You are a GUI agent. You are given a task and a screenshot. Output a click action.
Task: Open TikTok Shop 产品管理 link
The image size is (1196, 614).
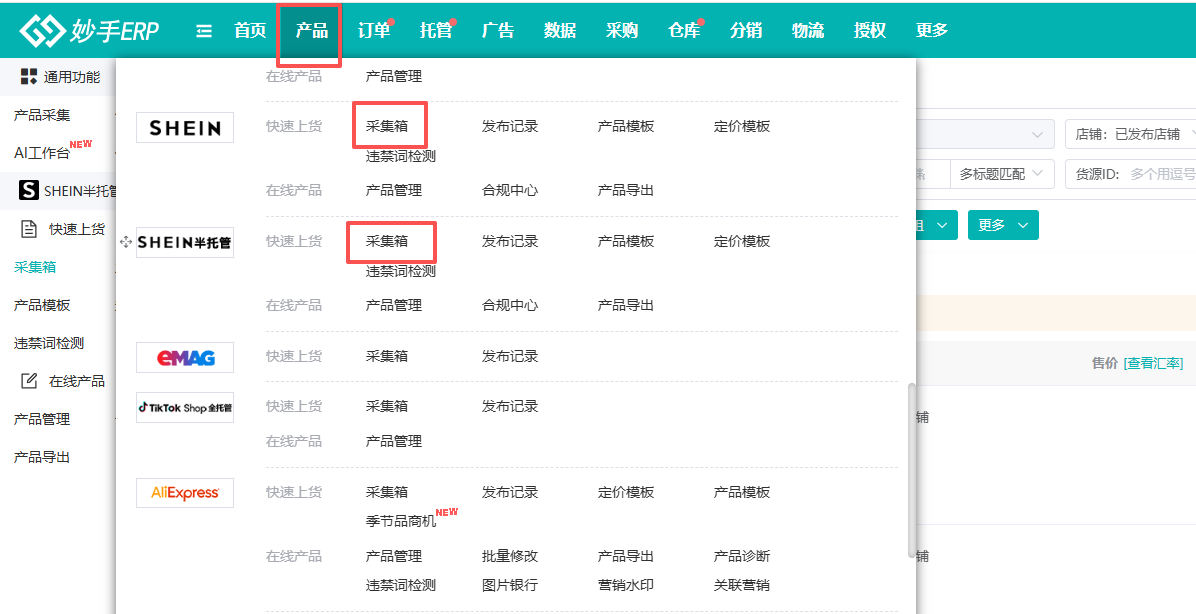(394, 441)
